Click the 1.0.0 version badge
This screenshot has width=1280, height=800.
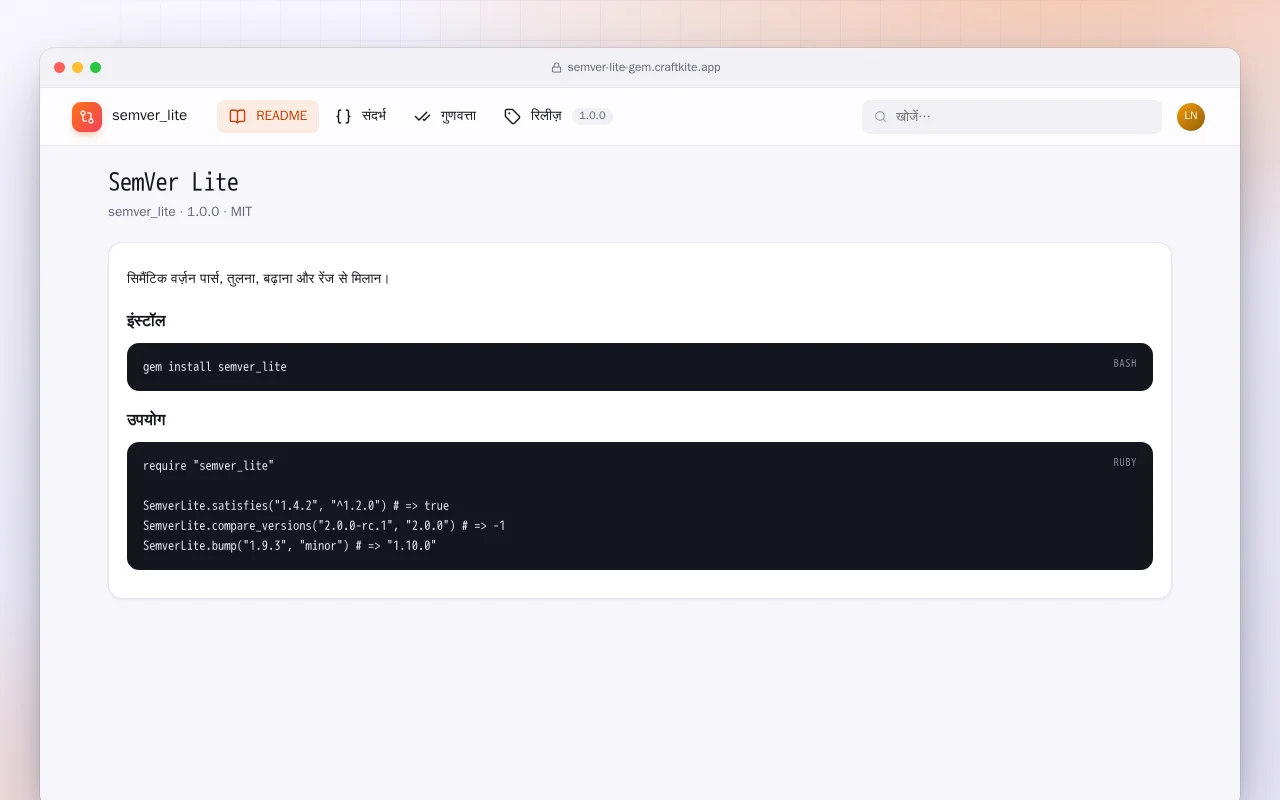pos(592,116)
